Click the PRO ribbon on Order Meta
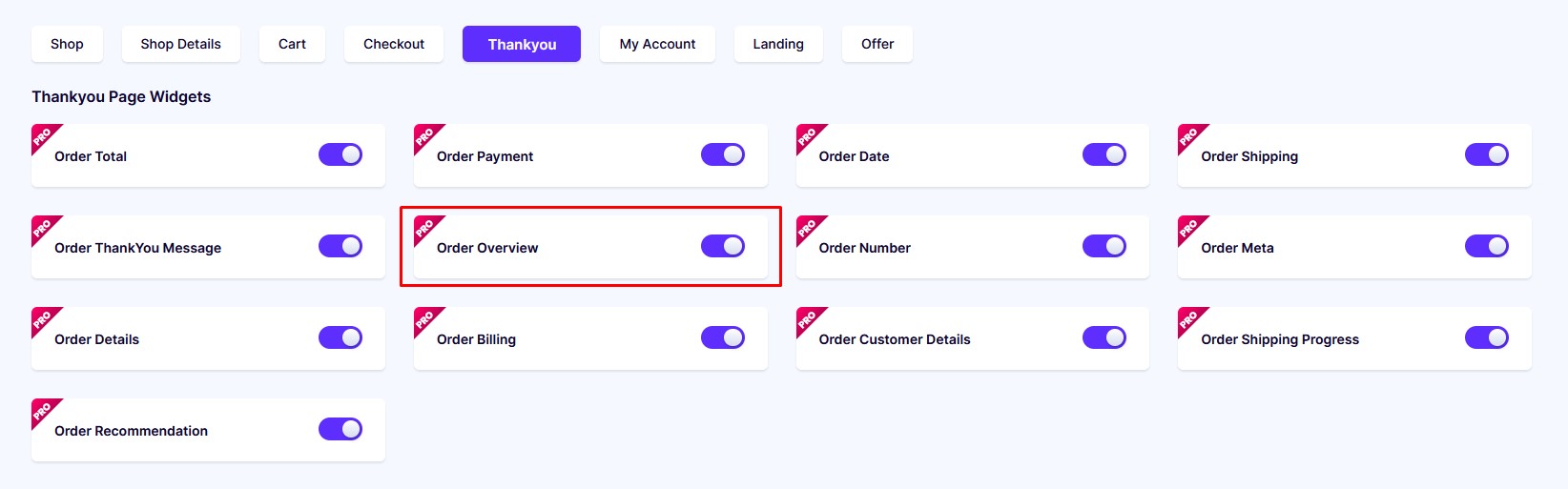This screenshot has height=489, width=1568. click(1190, 228)
